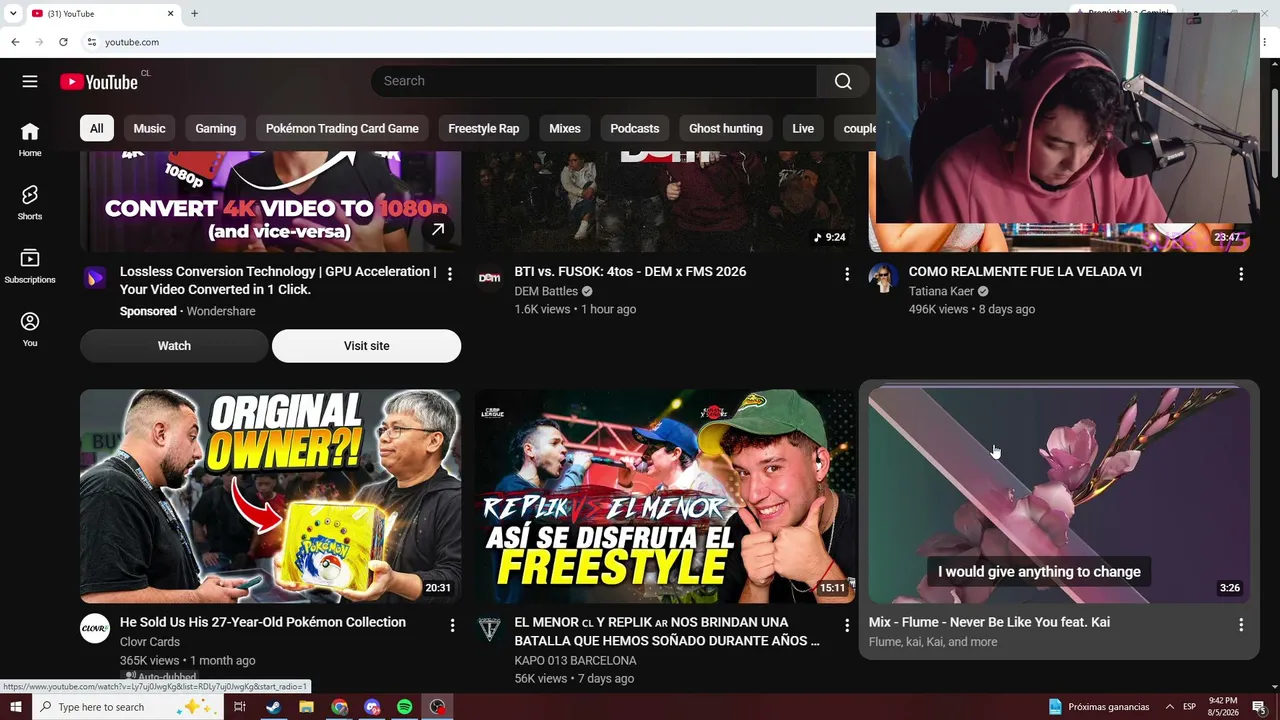The image size is (1280, 720).
Task: Open more options for BTI vs. FUSOK video
Action: [x=847, y=274]
